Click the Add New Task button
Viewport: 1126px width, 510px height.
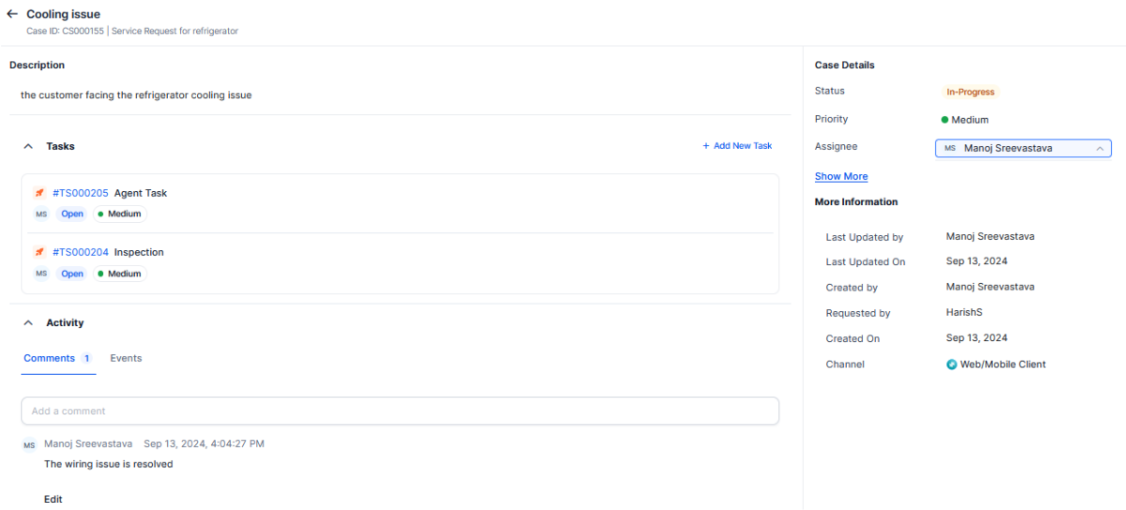737,146
